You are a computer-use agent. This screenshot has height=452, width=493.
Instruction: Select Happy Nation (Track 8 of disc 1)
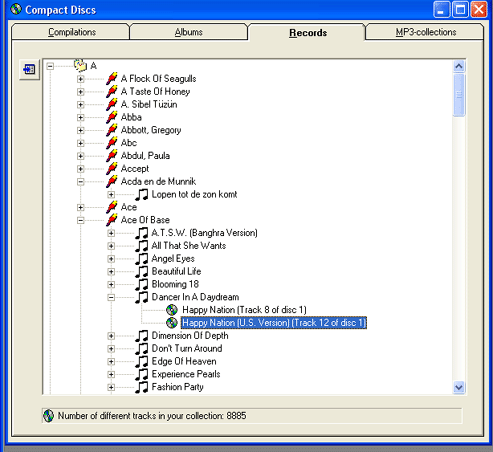point(244,310)
